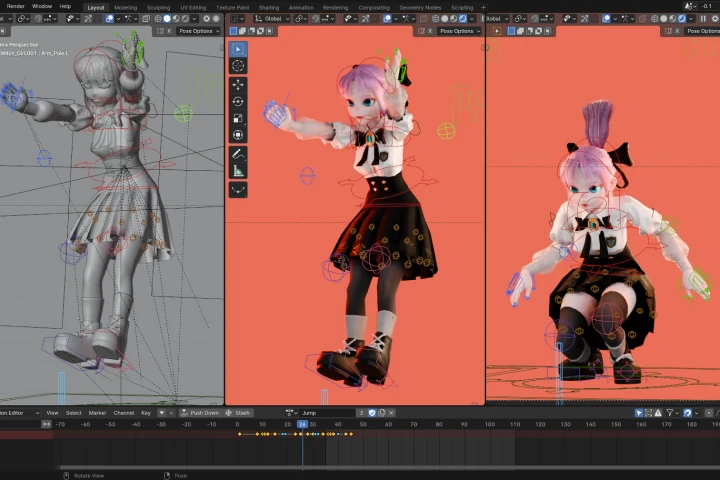Select the Cursor tool
This screenshot has width=720, height=480.
pos(238,66)
